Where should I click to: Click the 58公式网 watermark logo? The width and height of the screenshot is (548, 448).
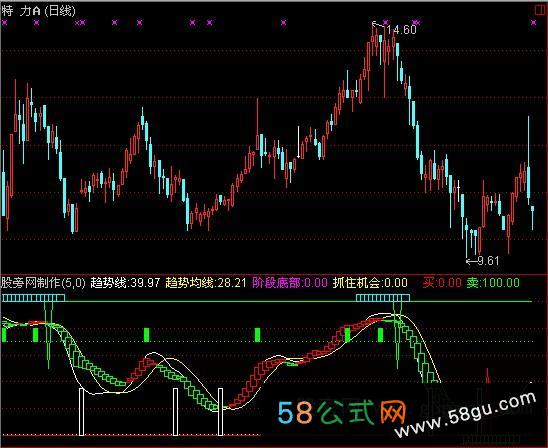click(x=342, y=412)
